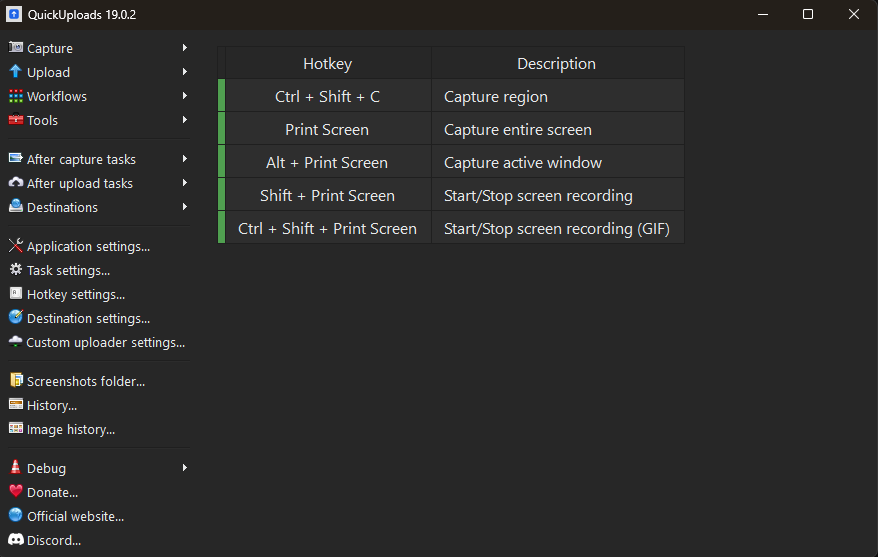Click the colorful Workflows grid icon
Viewport: 878px width, 557px height.
tap(16, 96)
